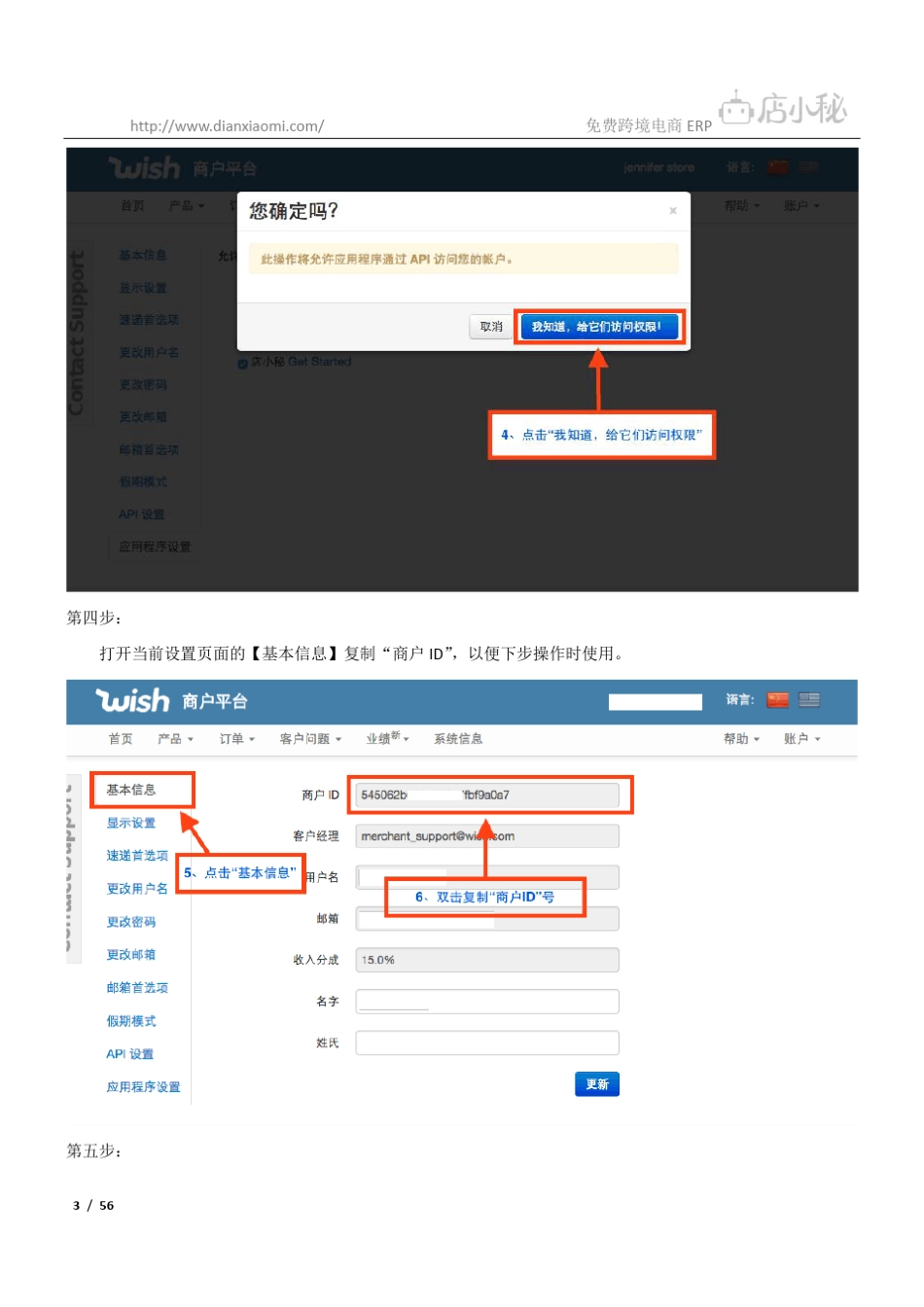The image size is (924, 1307).
Task: Click the 客户经理 email field
Action: click(487, 836)
